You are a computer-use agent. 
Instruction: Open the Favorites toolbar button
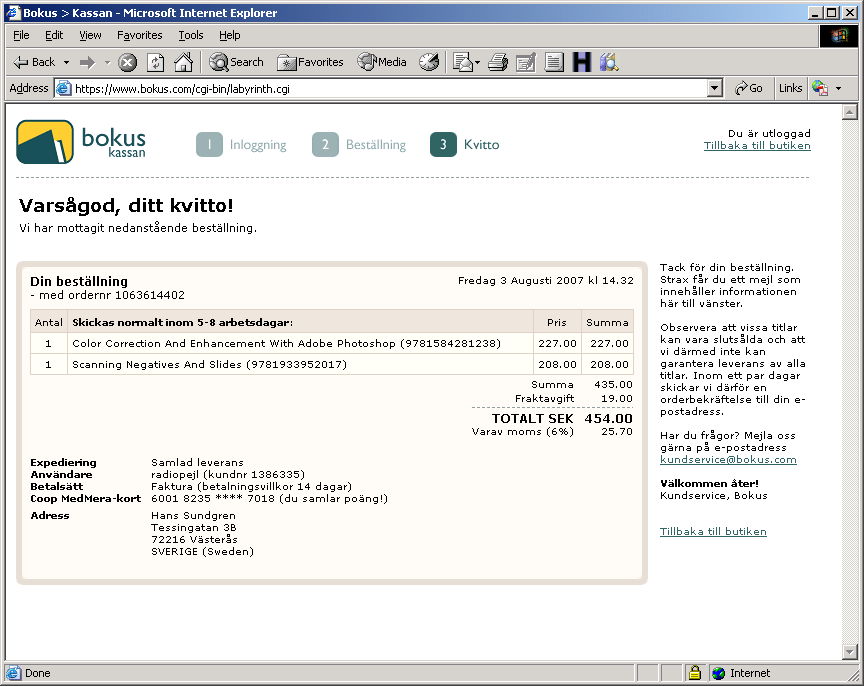(x=310, y=62)
